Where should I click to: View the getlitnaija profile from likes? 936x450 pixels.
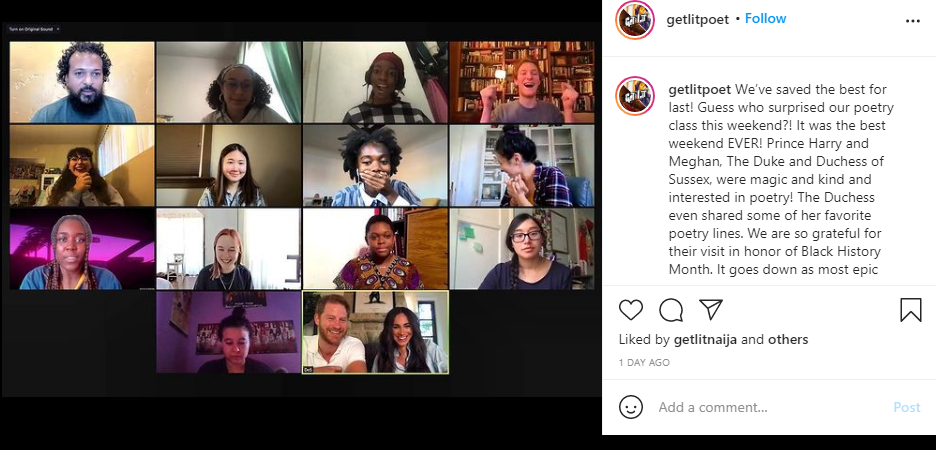coord(705,340)
